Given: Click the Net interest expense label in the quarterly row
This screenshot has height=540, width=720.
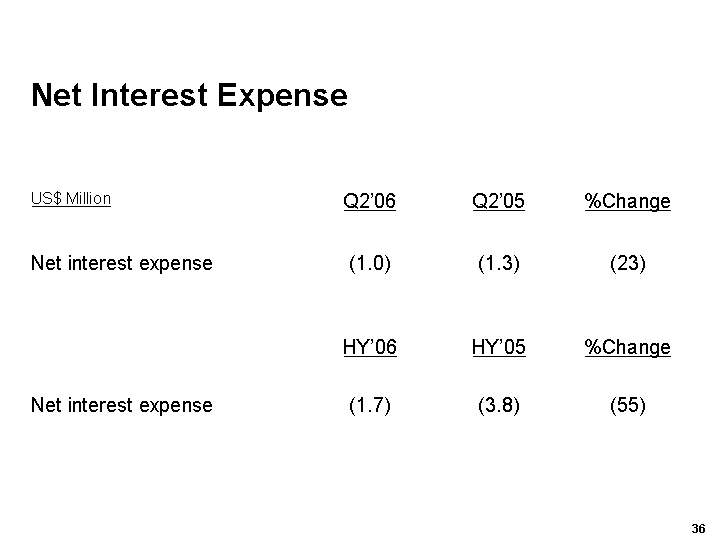Looking at the screenshot, I should click(x=122, y=263).
